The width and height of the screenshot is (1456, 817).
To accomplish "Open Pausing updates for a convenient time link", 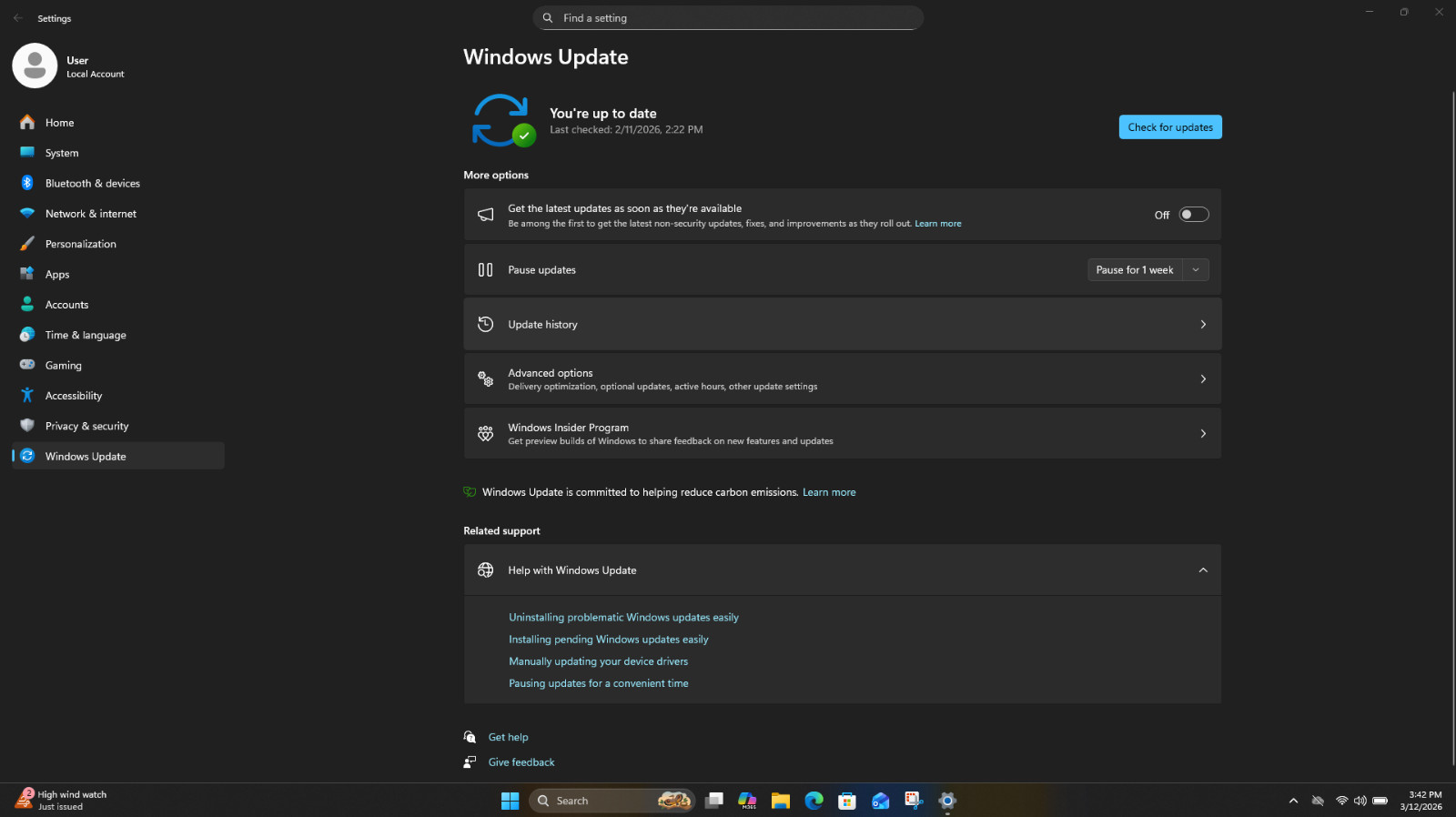I will (x=599, y=683).
